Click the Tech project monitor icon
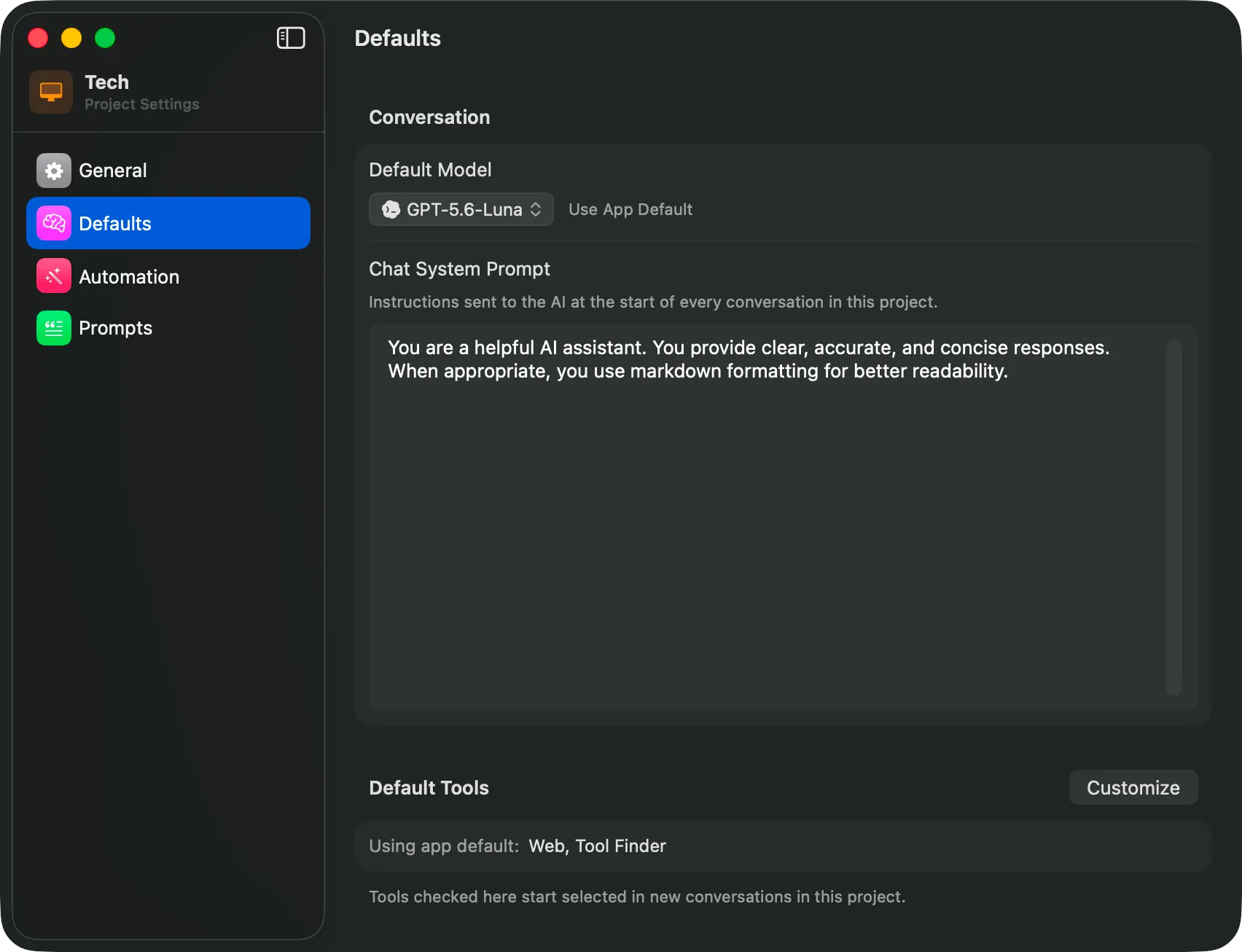1242x952 pixels. (x=51, y=92)
